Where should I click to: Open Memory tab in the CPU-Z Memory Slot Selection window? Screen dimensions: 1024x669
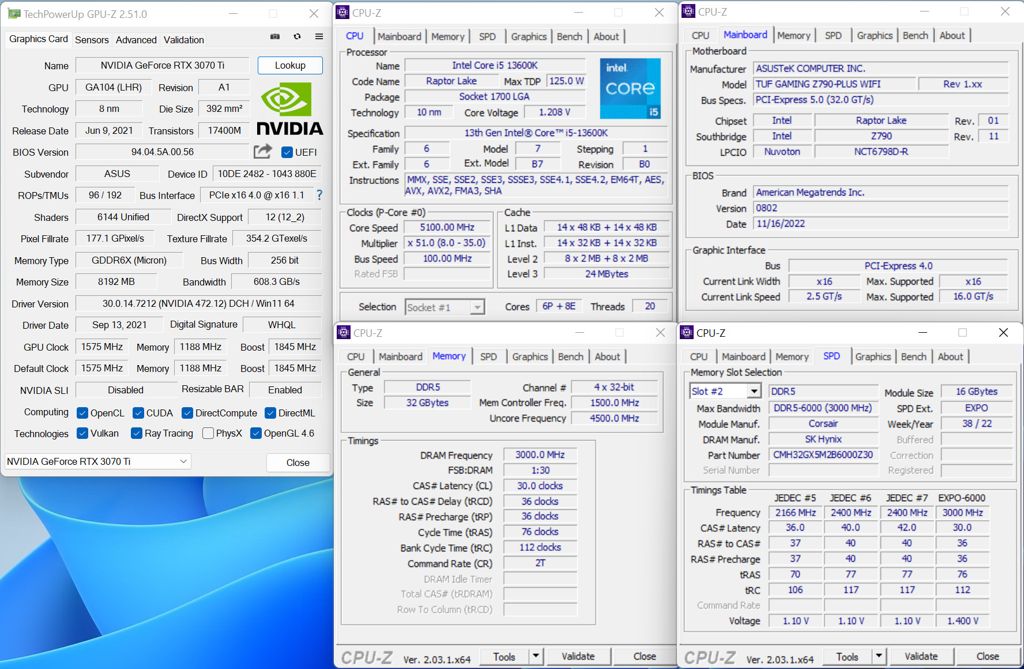[792, 357]
